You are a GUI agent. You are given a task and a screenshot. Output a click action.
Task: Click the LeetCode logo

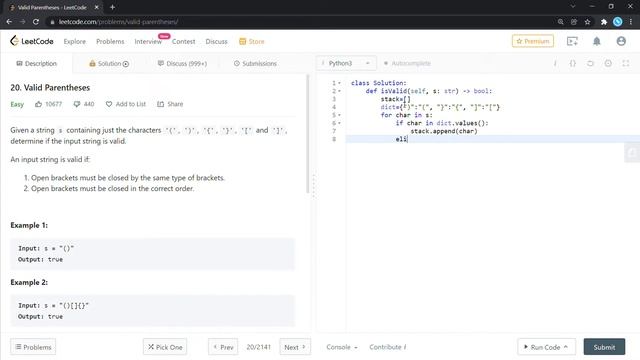tap(31, 41)
